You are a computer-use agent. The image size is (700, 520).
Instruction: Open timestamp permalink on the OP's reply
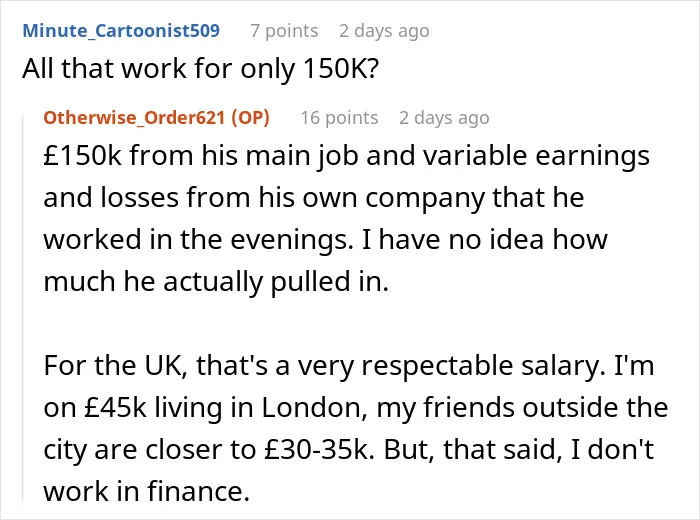(444, 118)
